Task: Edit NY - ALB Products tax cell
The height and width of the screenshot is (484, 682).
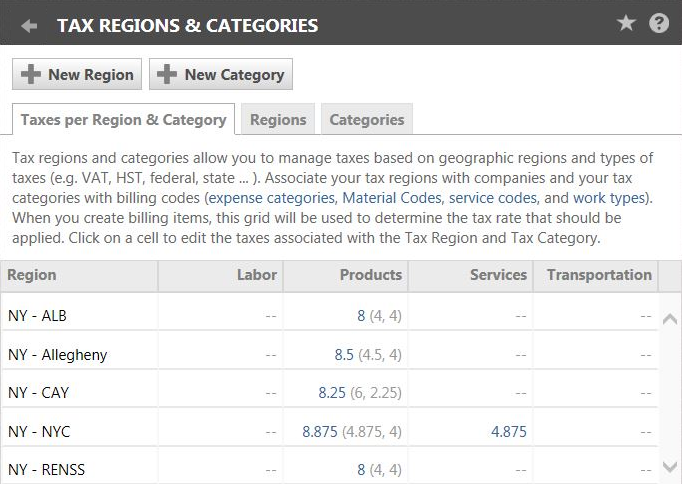Action: pos(361,316)
